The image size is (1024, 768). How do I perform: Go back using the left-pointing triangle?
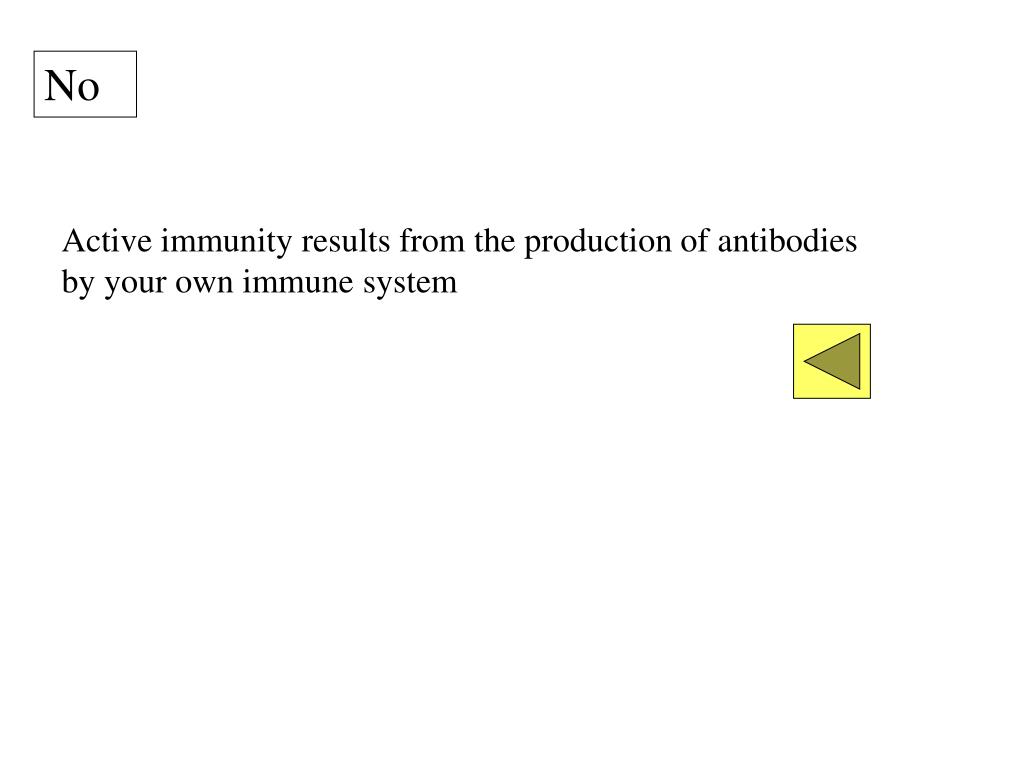(832, 361)
